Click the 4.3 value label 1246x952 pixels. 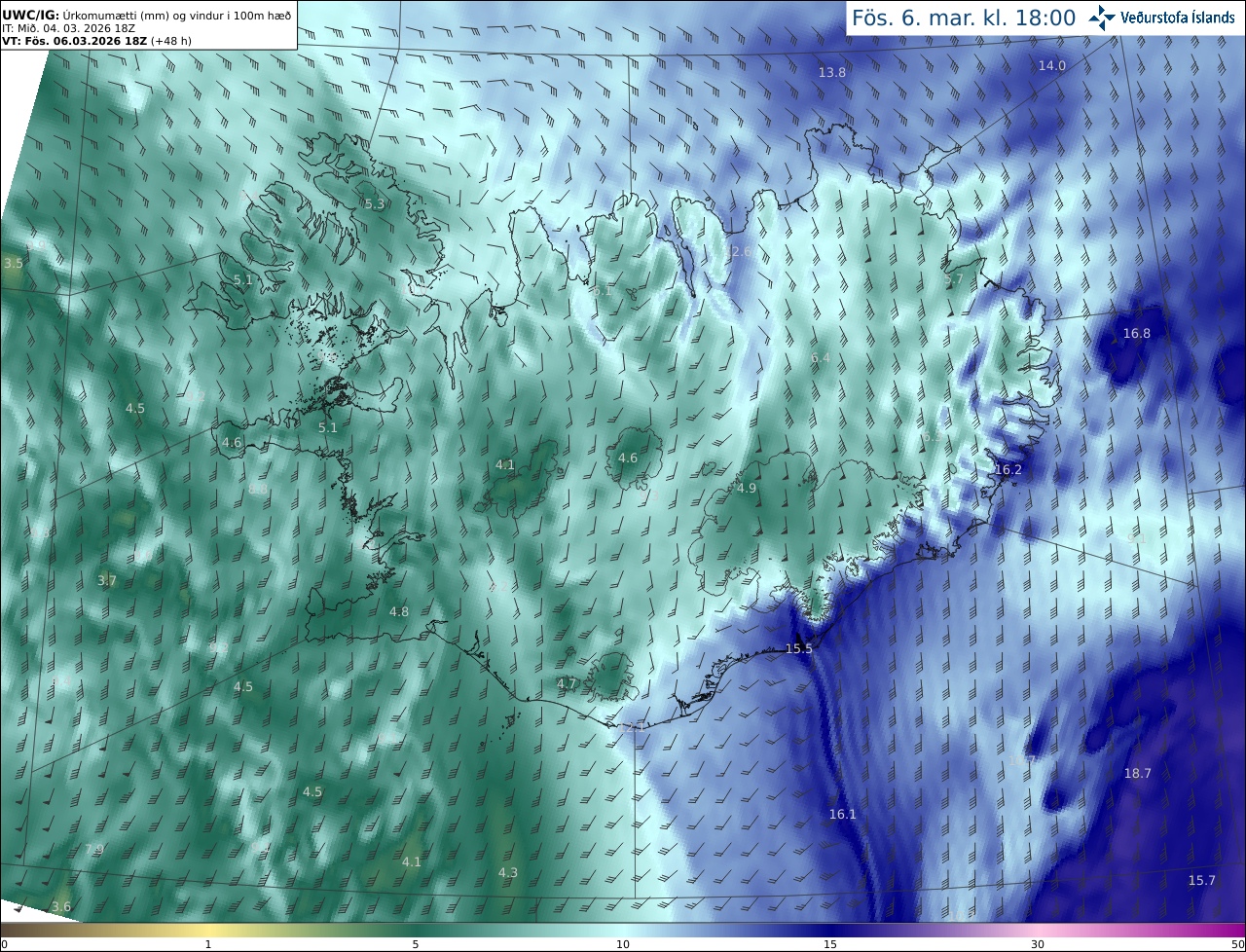point(507,873)
